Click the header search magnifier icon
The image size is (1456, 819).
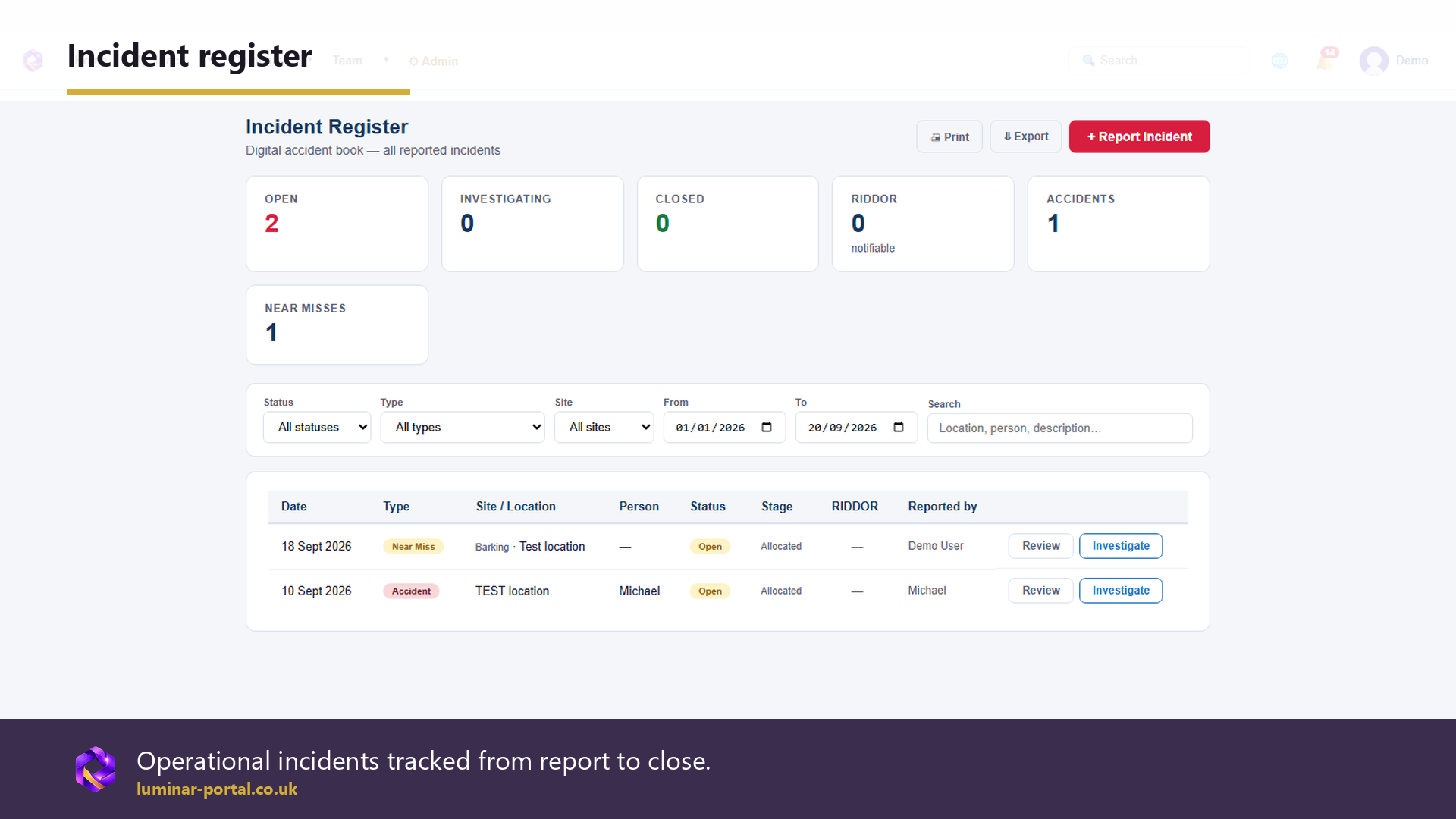1088,61
